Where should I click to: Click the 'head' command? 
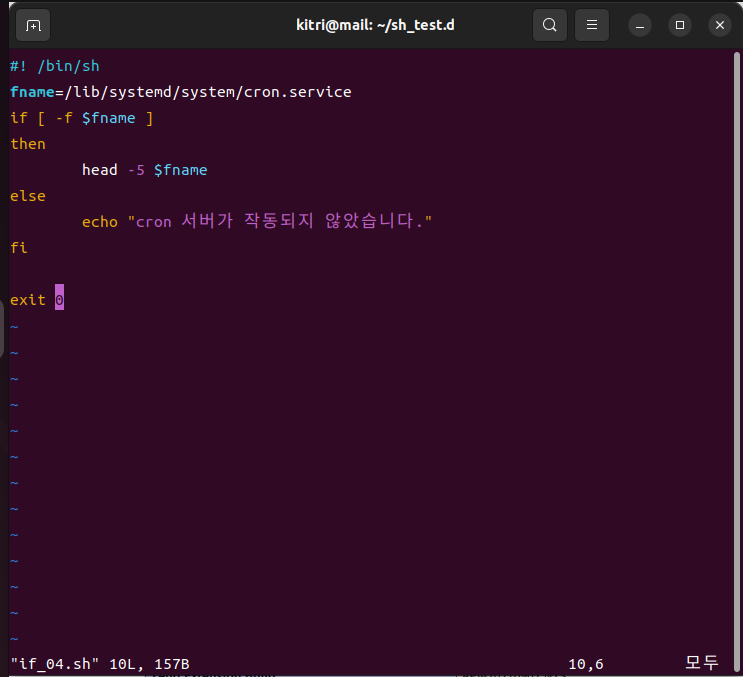point(100,170)
